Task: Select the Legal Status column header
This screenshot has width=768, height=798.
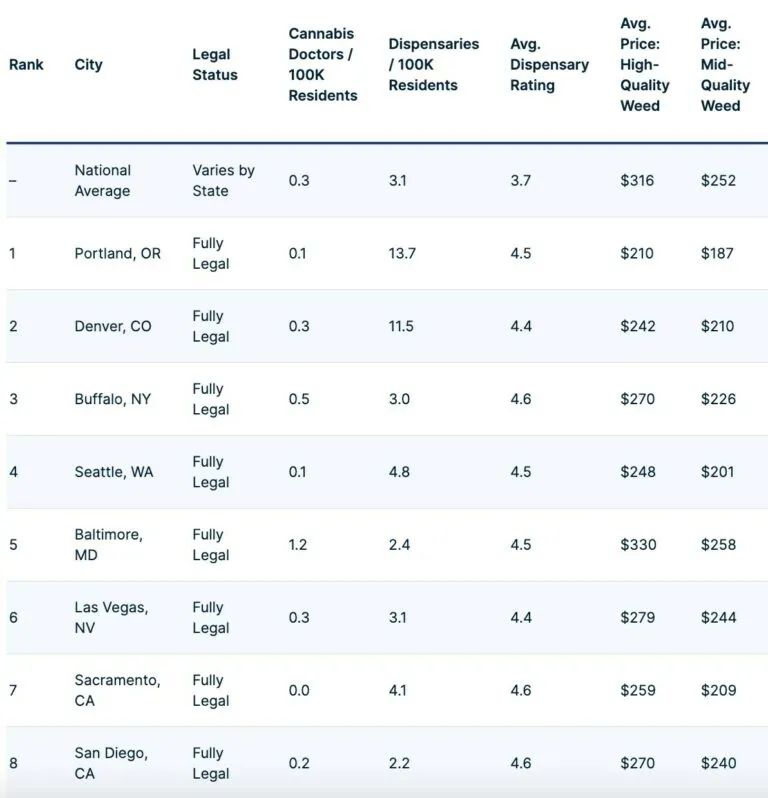Action: [215, 65]
